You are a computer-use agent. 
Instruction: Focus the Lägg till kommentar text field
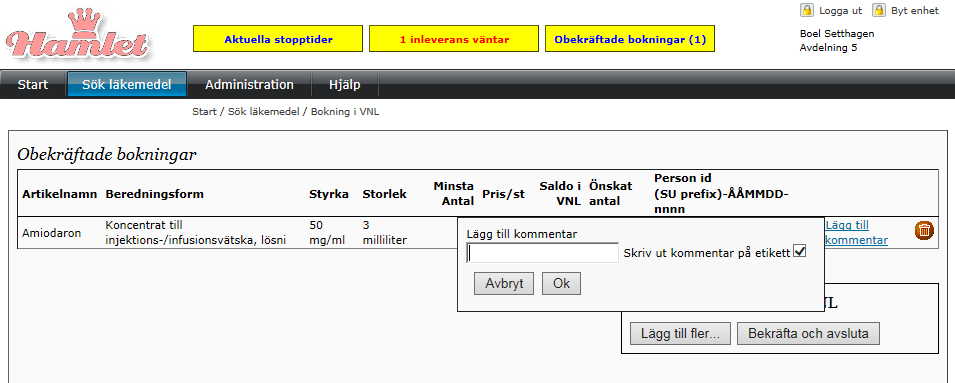[x=543, y=253]
